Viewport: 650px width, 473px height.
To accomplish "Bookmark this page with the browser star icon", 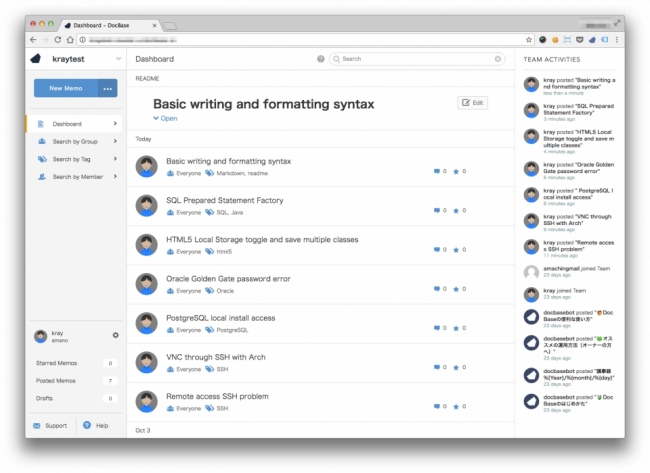I will point(529,39).
